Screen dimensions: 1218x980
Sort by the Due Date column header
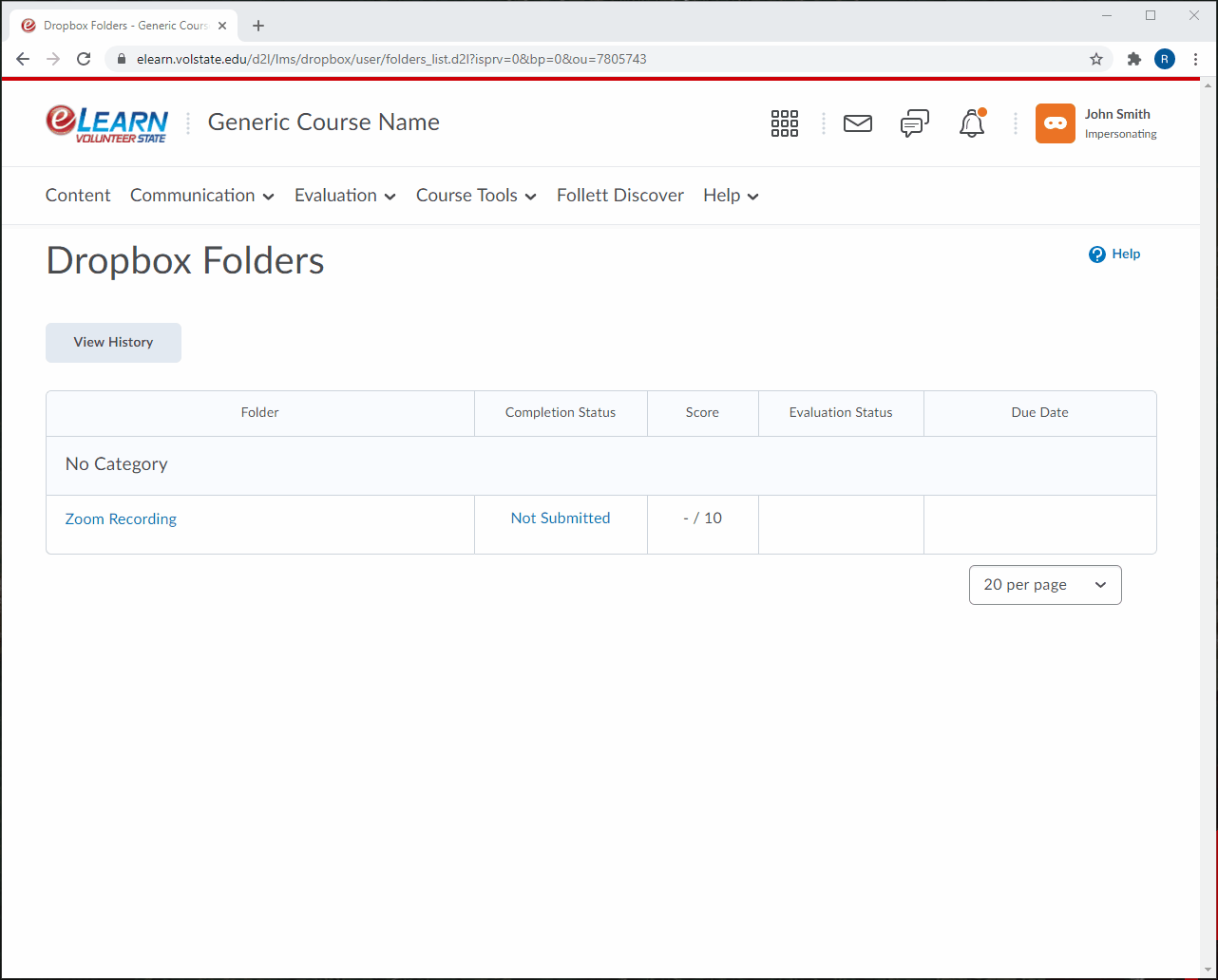pos(1039,412)
